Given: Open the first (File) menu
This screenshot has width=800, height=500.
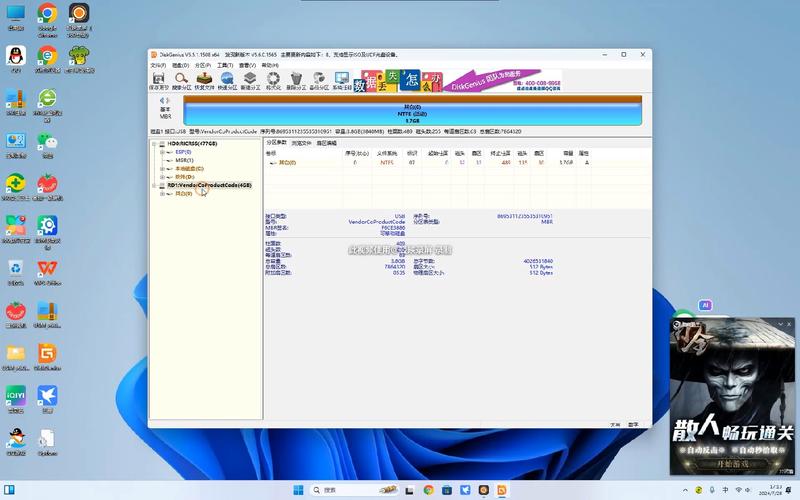Looking at the screenshot, I should (158, 65).
